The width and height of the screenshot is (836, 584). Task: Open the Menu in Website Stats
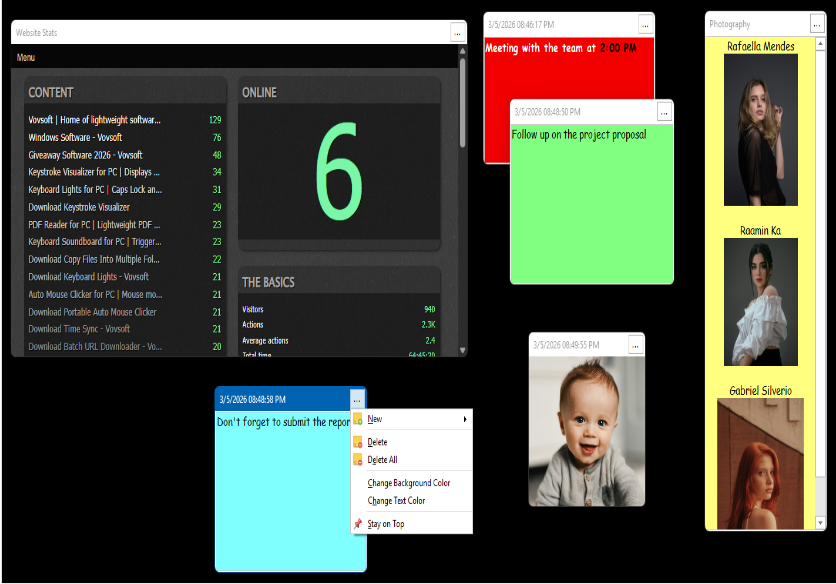tap(26, 58)
